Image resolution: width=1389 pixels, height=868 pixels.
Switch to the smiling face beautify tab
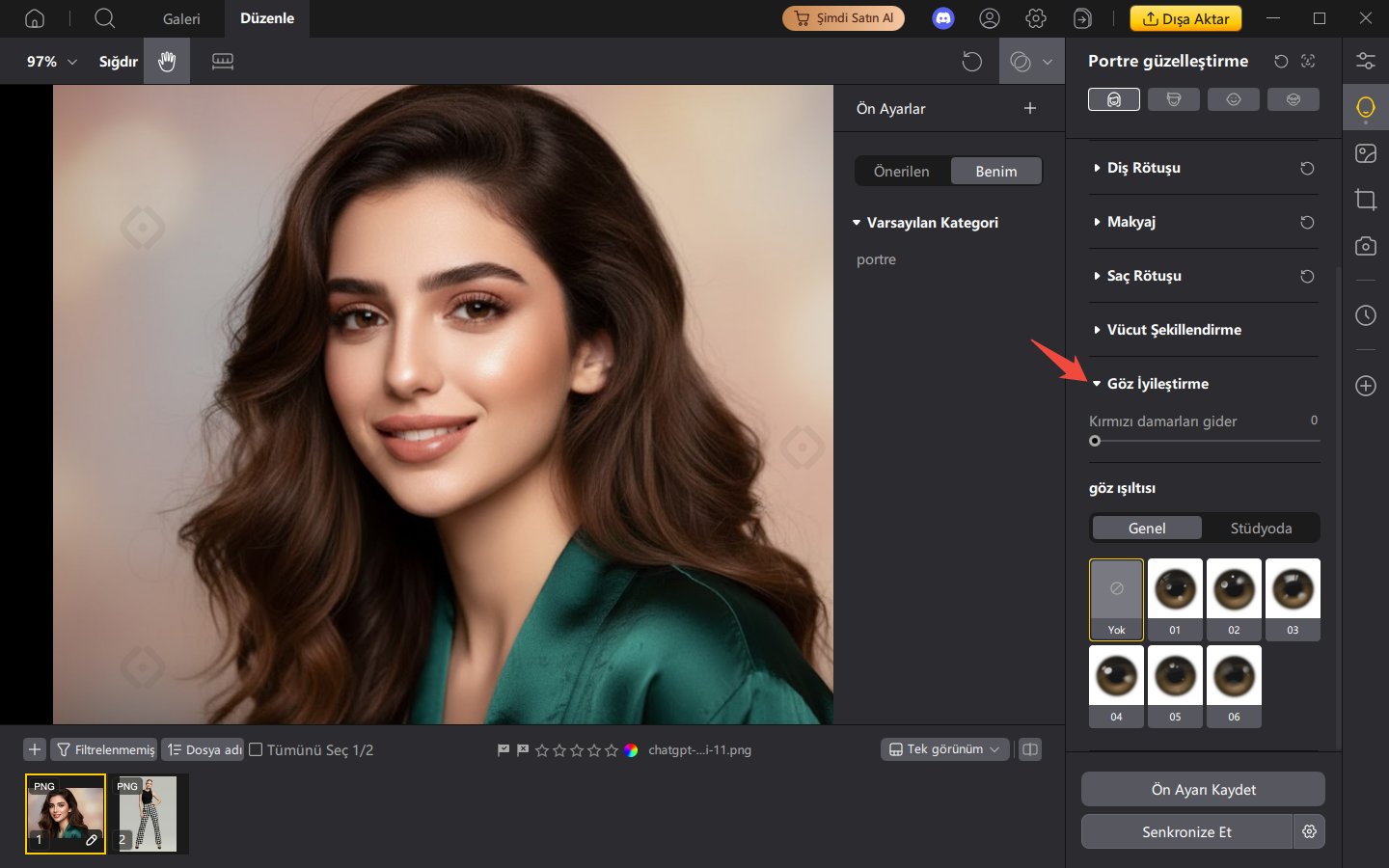(x=1234, y=98)
